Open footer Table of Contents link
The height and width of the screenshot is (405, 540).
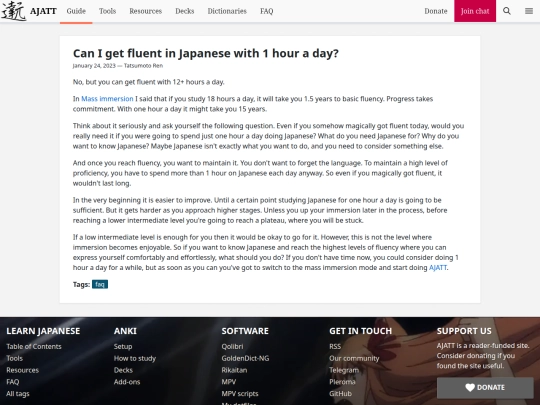pos(34,346)
